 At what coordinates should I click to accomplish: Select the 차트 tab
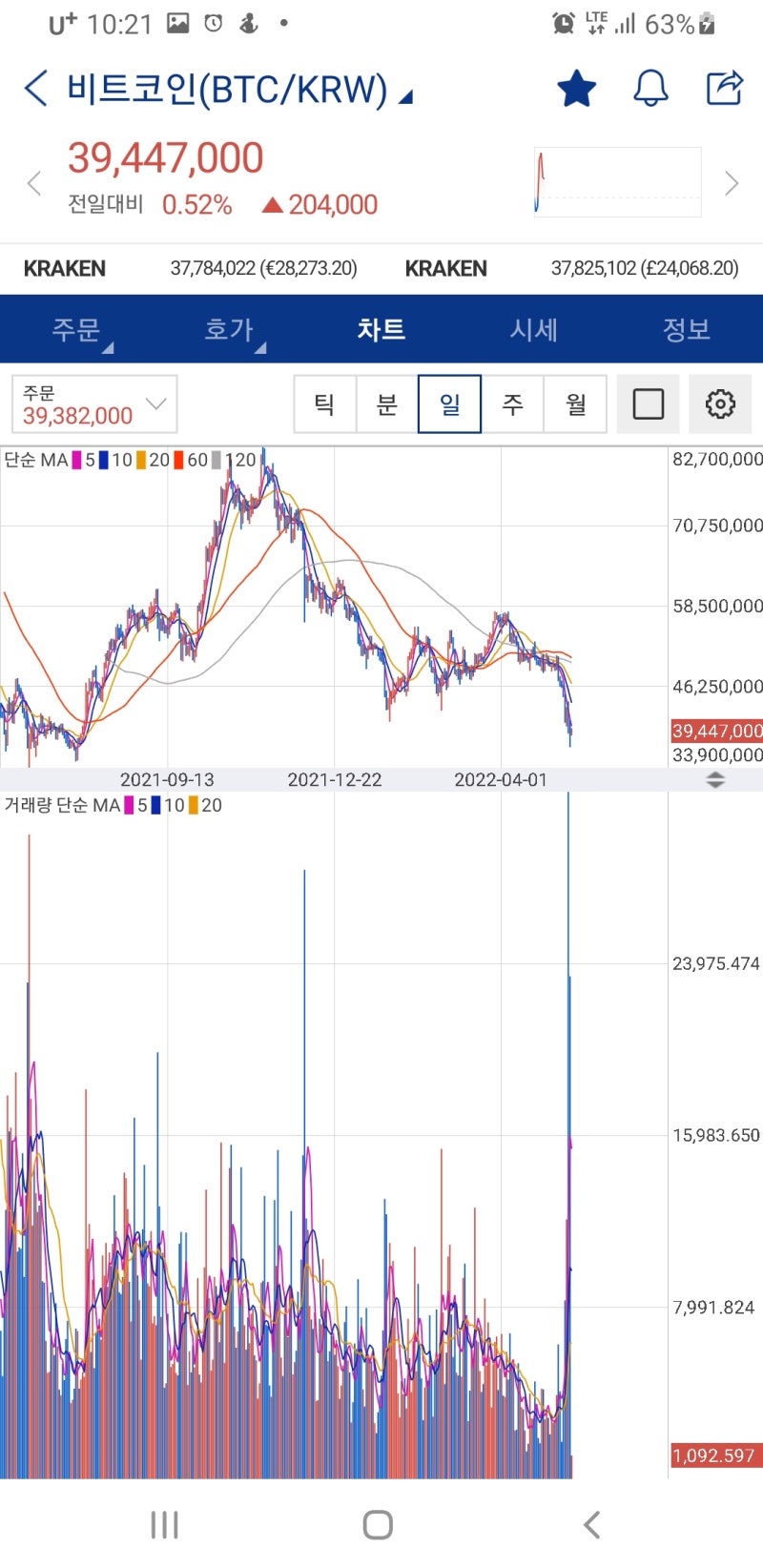(381, 329)
